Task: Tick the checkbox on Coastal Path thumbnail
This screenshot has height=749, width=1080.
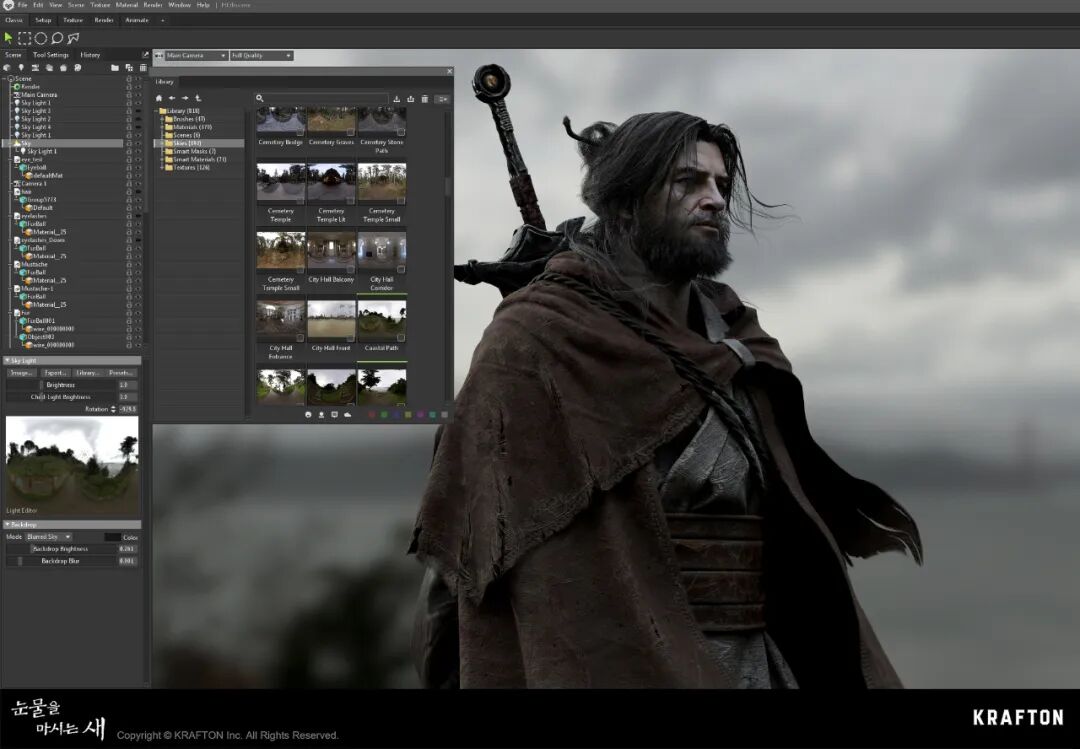Action: tap(401, 338)
